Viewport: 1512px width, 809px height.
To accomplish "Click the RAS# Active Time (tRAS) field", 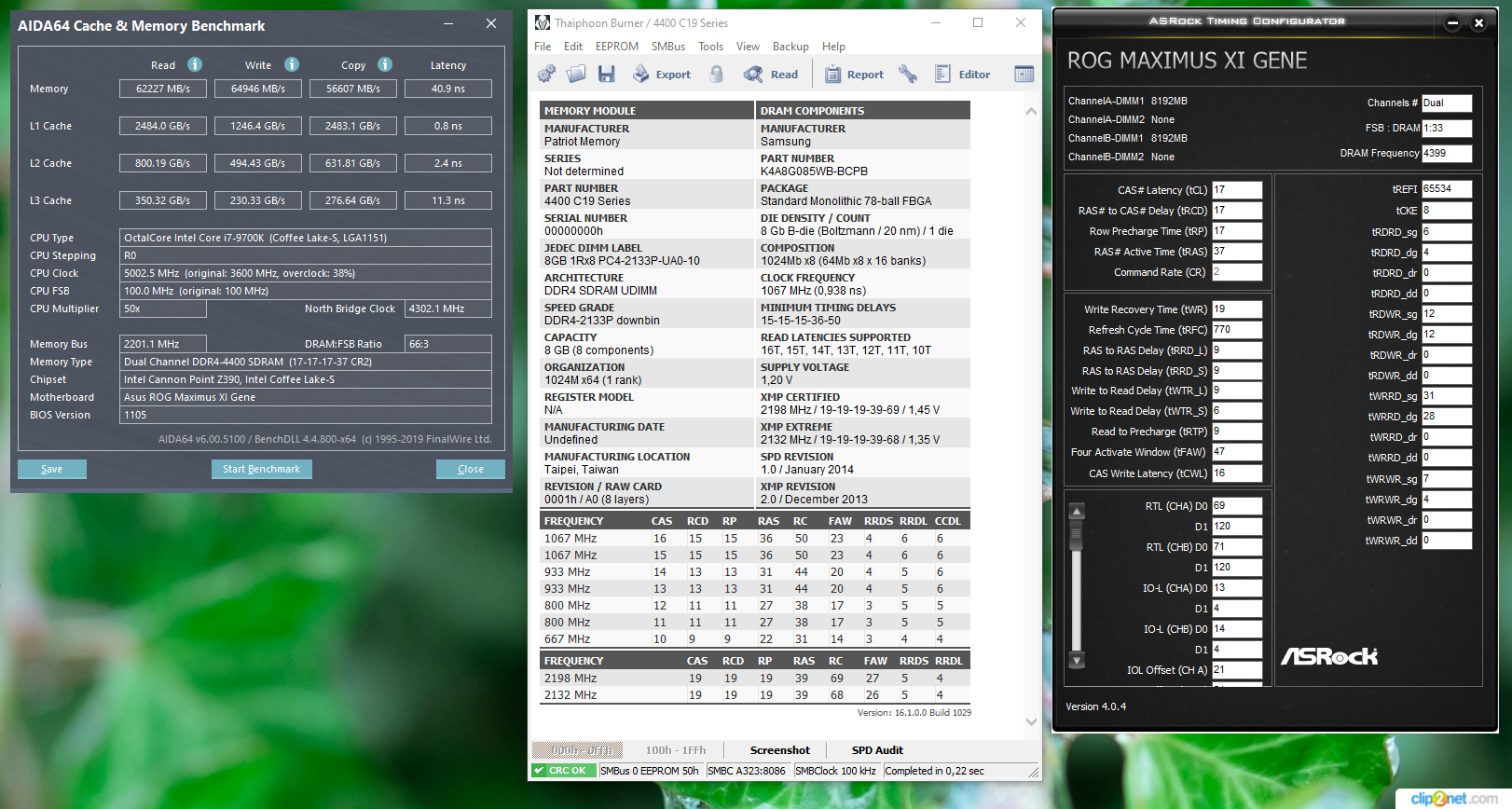I will click(x=1237, y=252).
